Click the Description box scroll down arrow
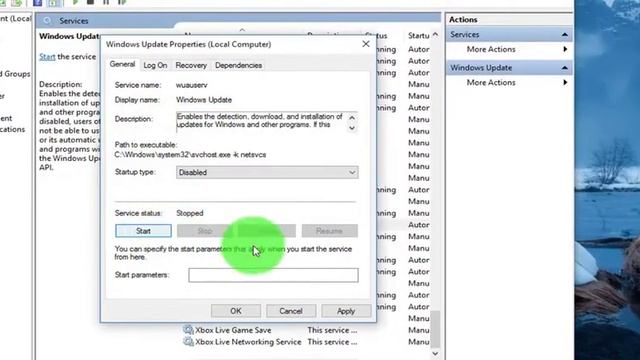Image resolution: width=640 pixels, height=360 pixels. 352,128
